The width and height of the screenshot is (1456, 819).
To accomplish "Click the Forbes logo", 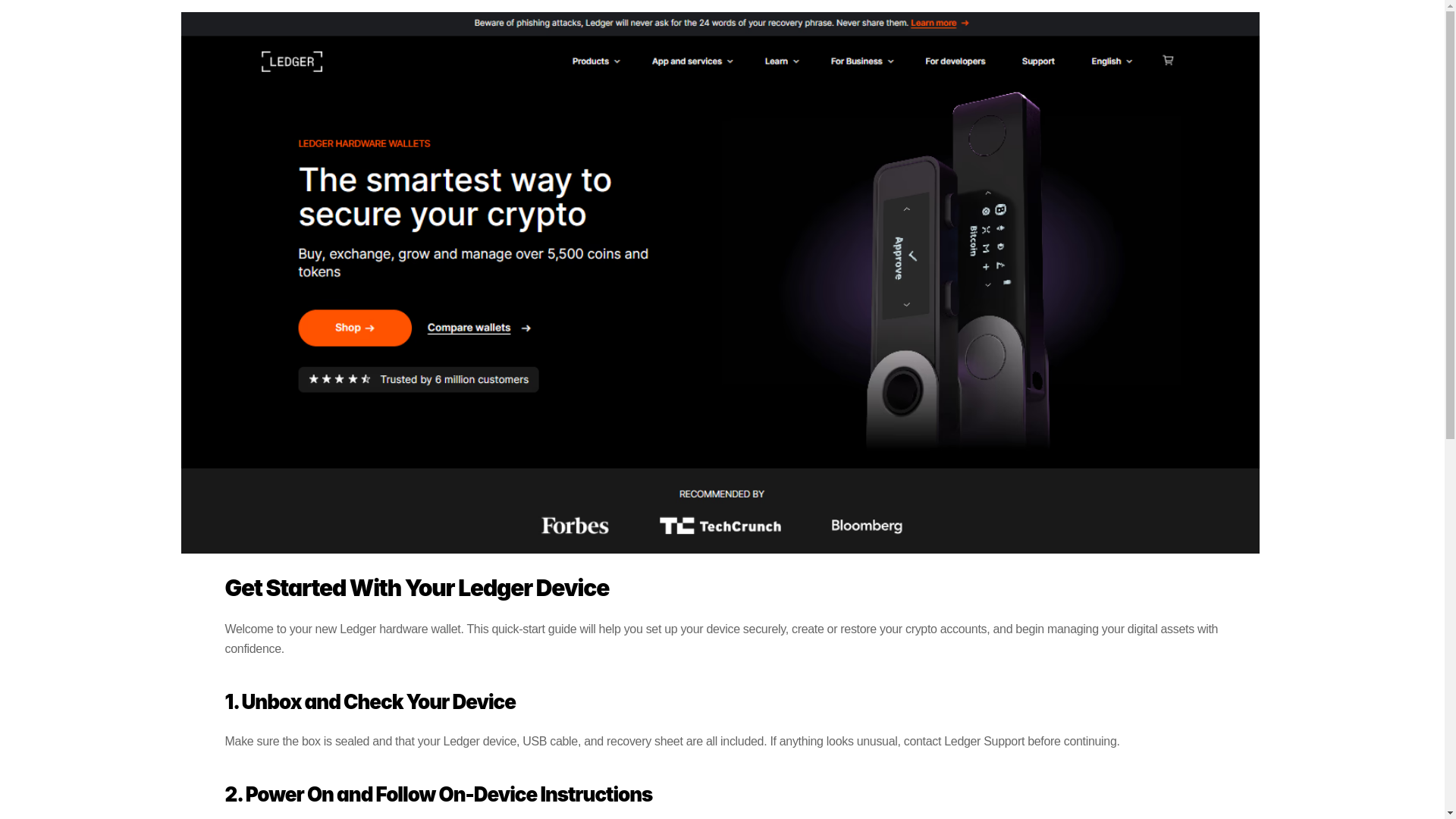I will coord(575,526).
